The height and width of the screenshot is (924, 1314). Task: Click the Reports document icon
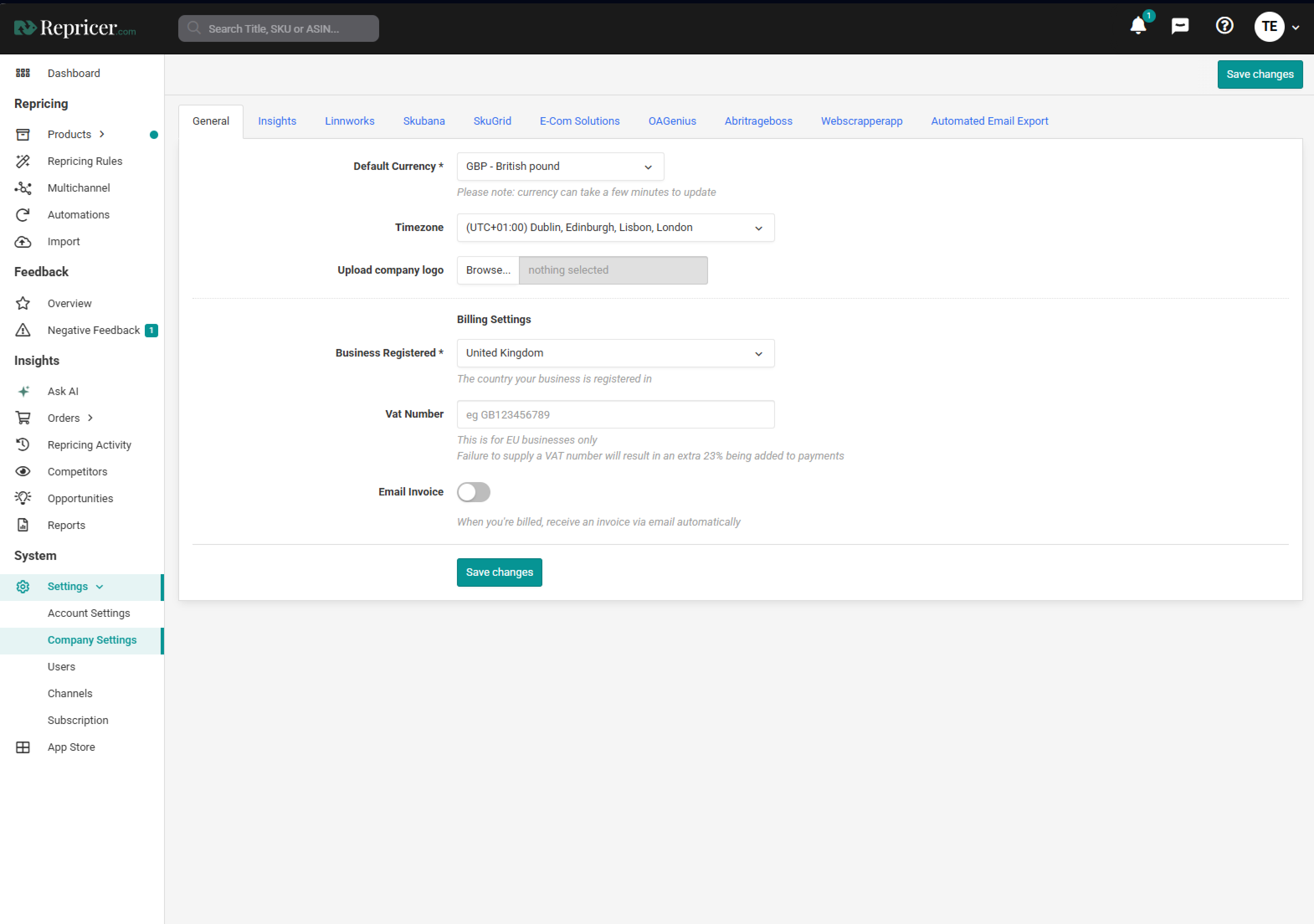point(23,525)
